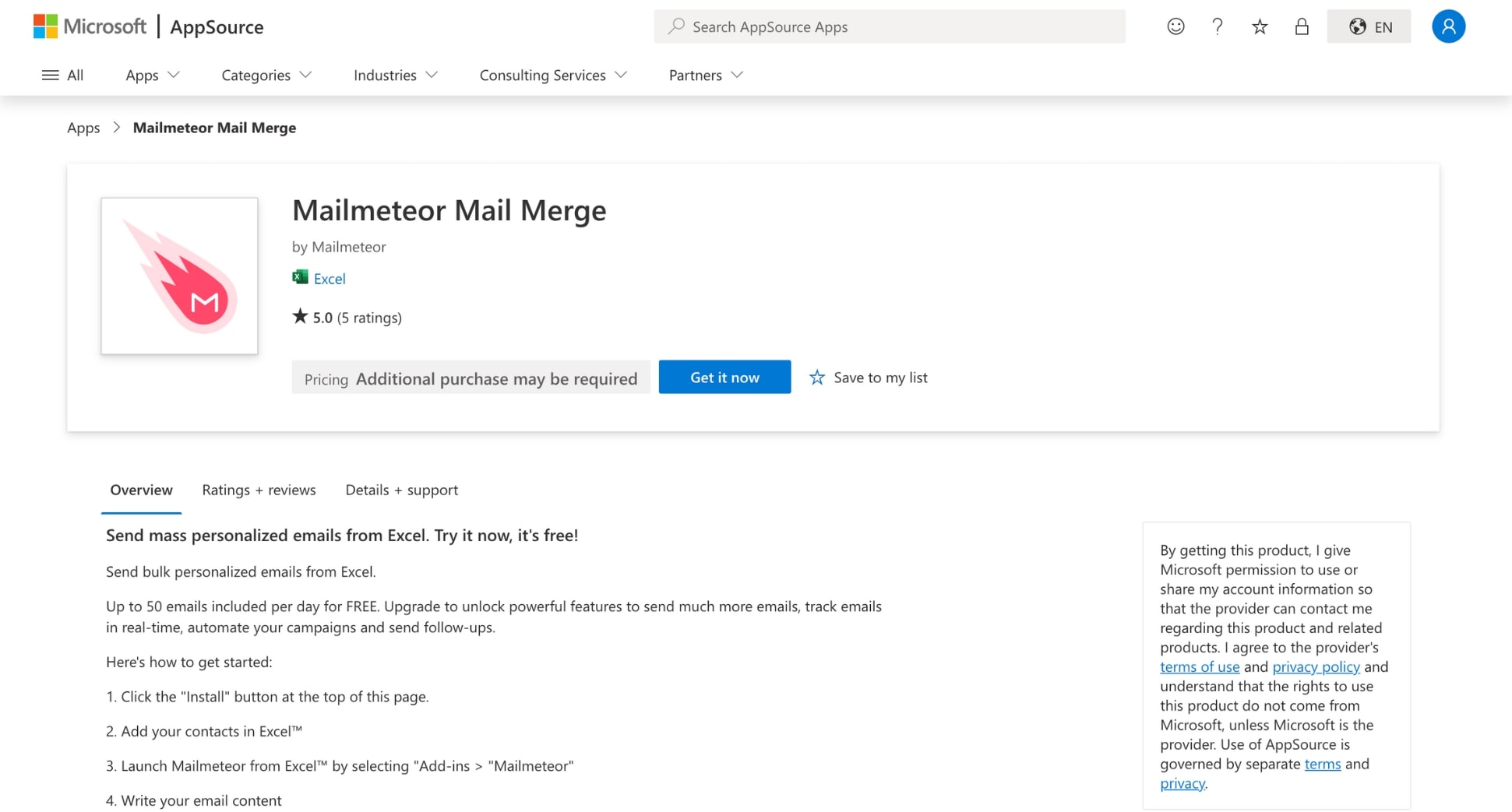Go to Apps breadcrumb link
The width and height of the screenshot is (1512, 812).
83,128
